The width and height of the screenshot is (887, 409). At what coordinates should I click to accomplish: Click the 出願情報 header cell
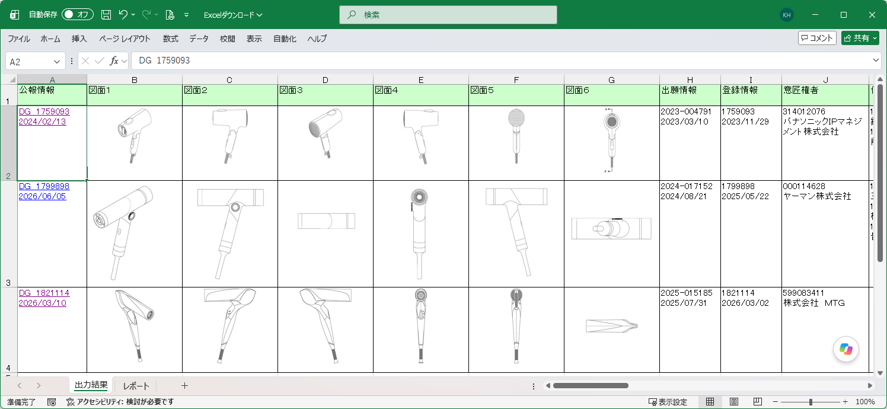(x=690, y=95)
